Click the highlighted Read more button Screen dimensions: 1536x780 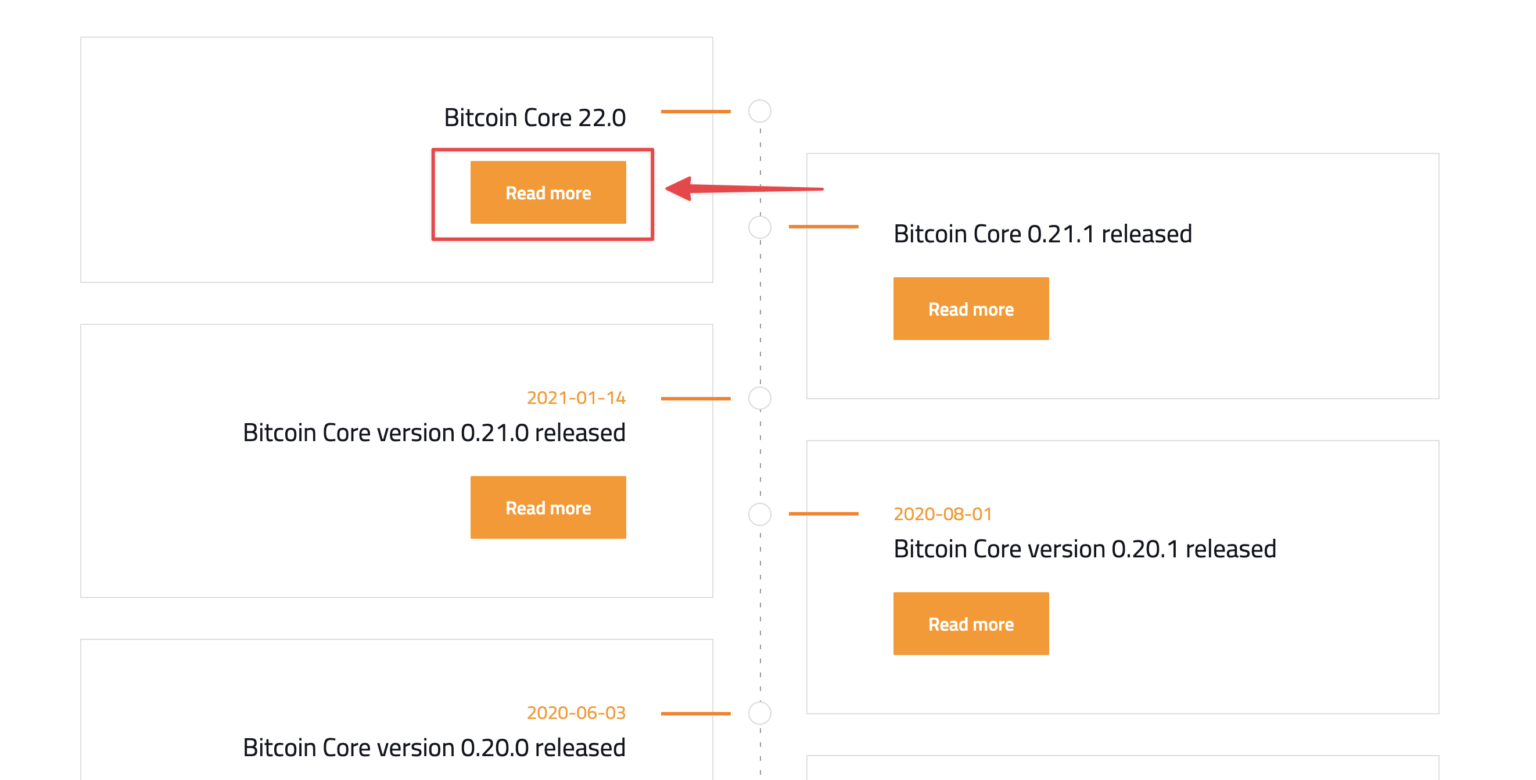click(548, 192)
